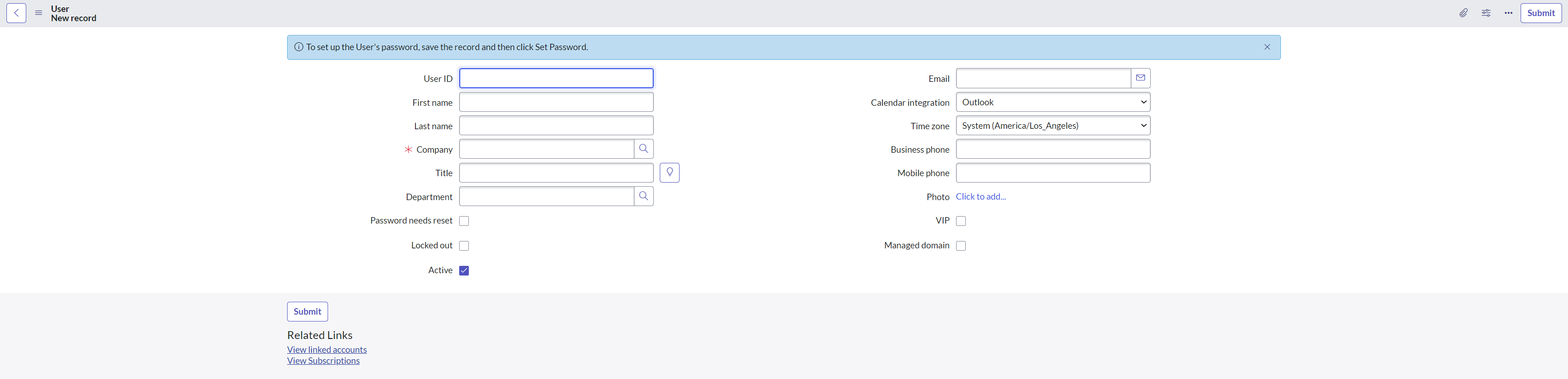Enable the Password needs reset checkbox

tap(464, 221)
